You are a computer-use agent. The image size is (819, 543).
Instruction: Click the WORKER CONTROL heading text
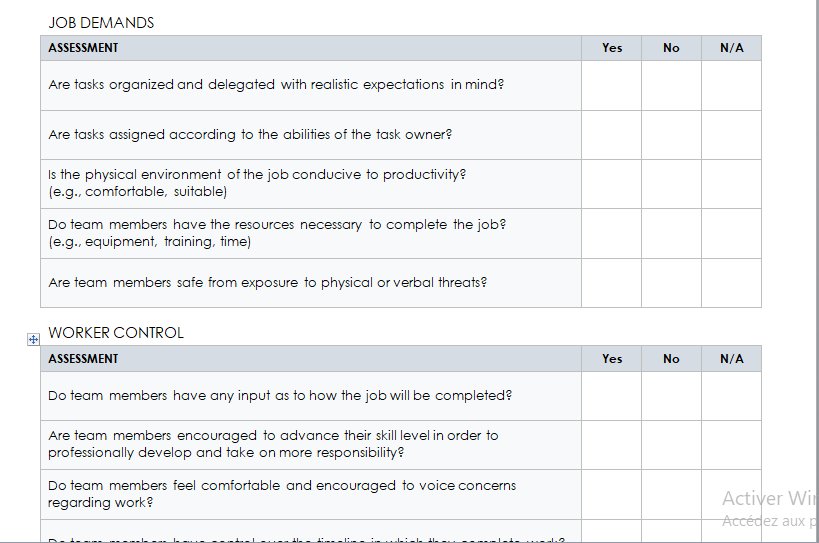click(x=116, y=333)
